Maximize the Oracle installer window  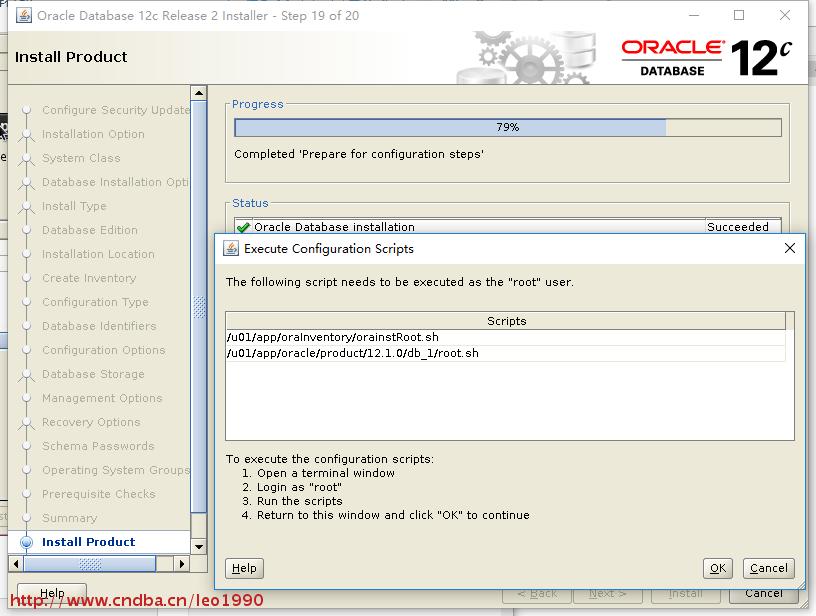click(x=739, y=16)
